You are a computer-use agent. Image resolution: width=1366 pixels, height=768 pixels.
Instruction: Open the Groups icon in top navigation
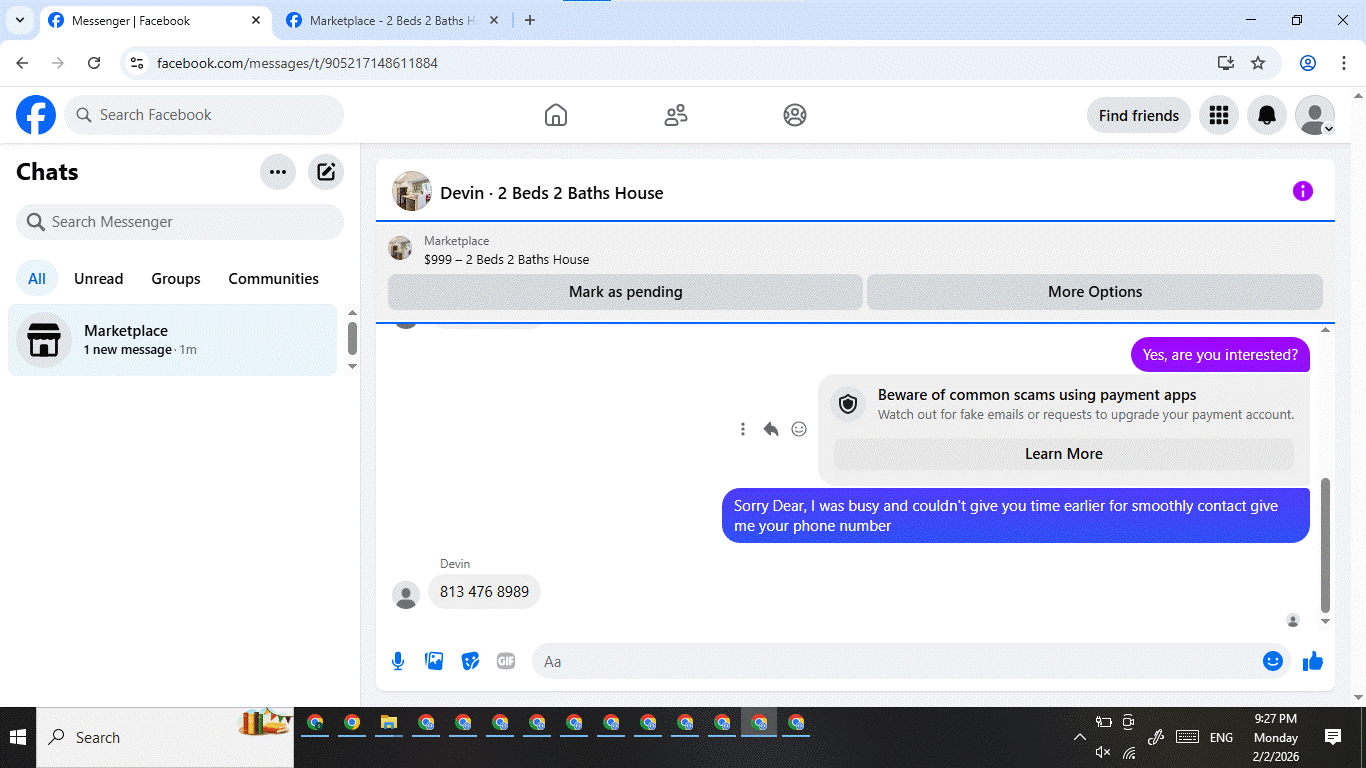795,115
